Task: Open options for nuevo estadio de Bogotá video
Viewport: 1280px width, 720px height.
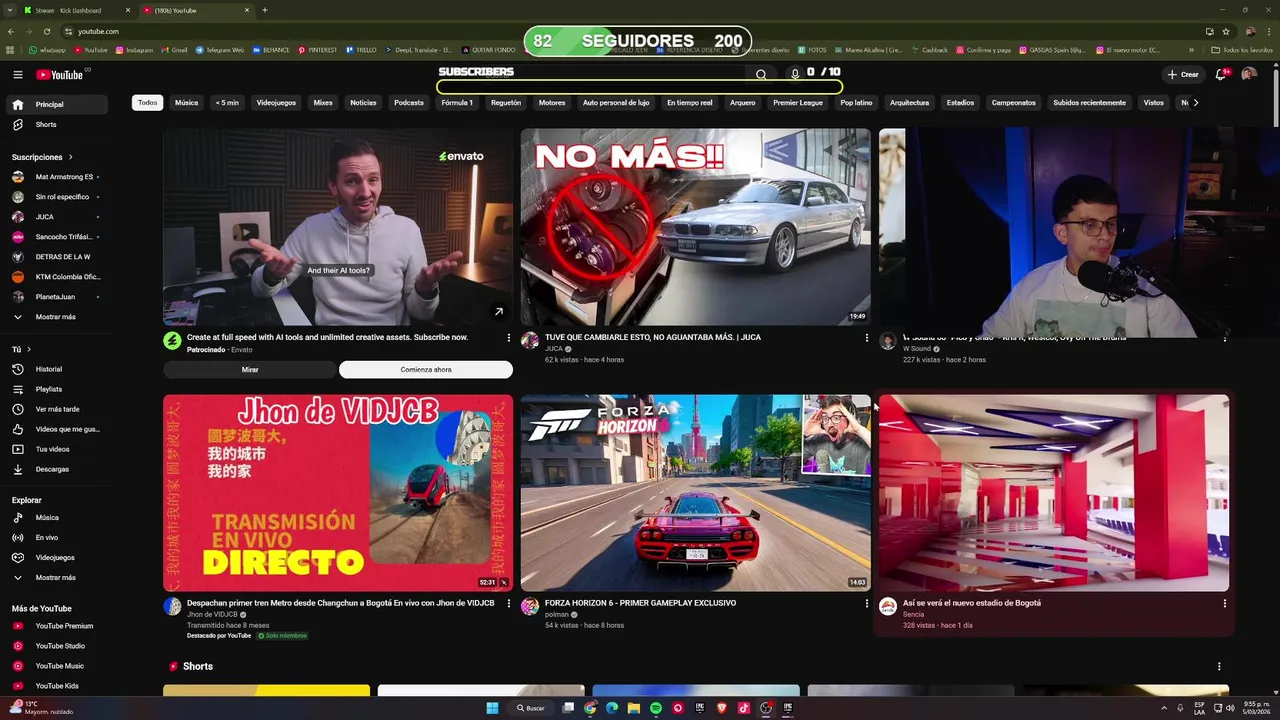Action: (x=1224, y=603)
